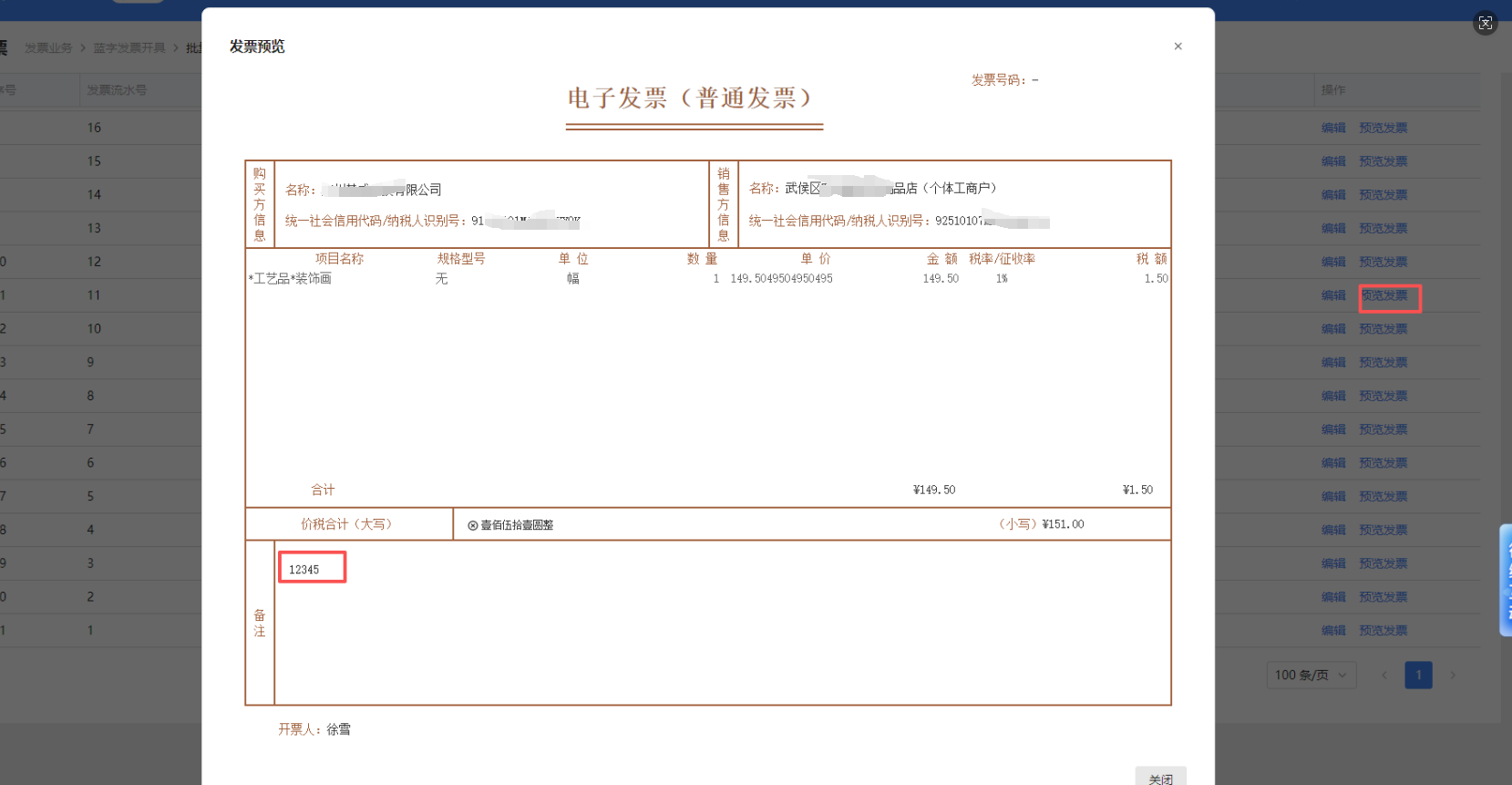Screen dimensions: 1512x785
Task: Click 编辑 for invoice serial number 11
Action: point(1333,295)
